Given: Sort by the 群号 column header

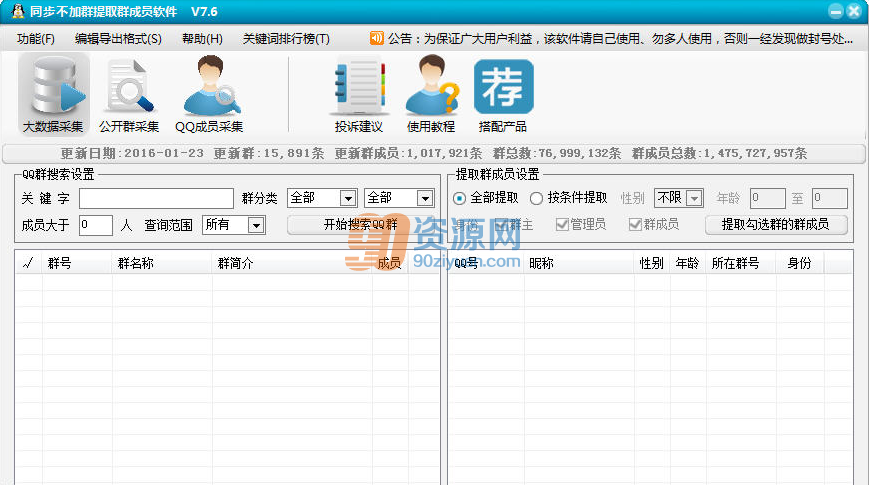Looking at the screenshot, I should click(x=77, y=263).
